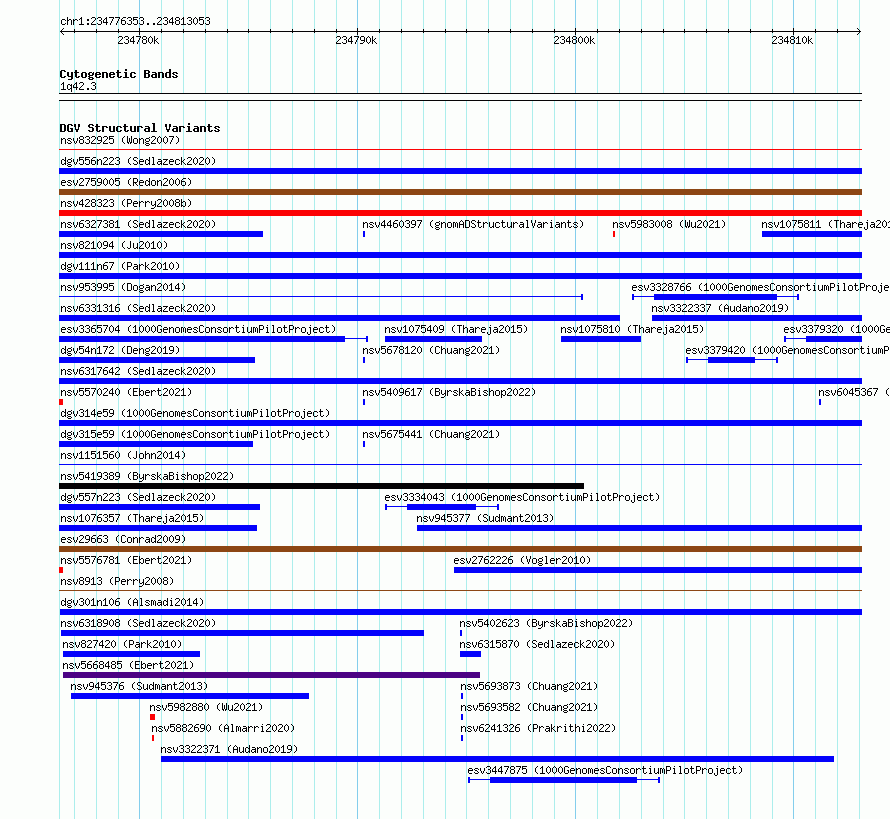Open esv3365704 1000GenomesConsortiumPilotProject label

click(x=198, y=329)
